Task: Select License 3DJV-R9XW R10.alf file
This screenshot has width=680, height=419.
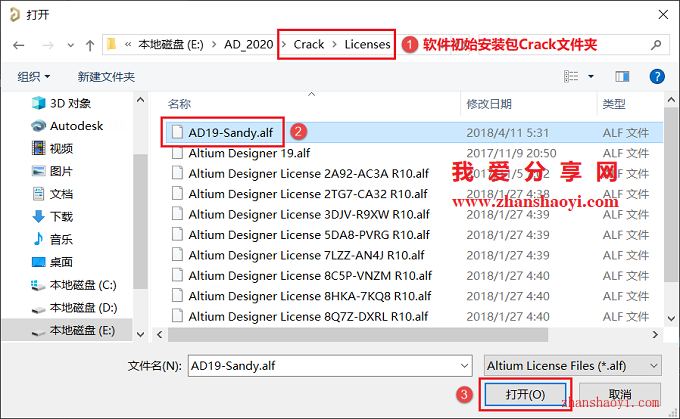Action: (309, 214)
